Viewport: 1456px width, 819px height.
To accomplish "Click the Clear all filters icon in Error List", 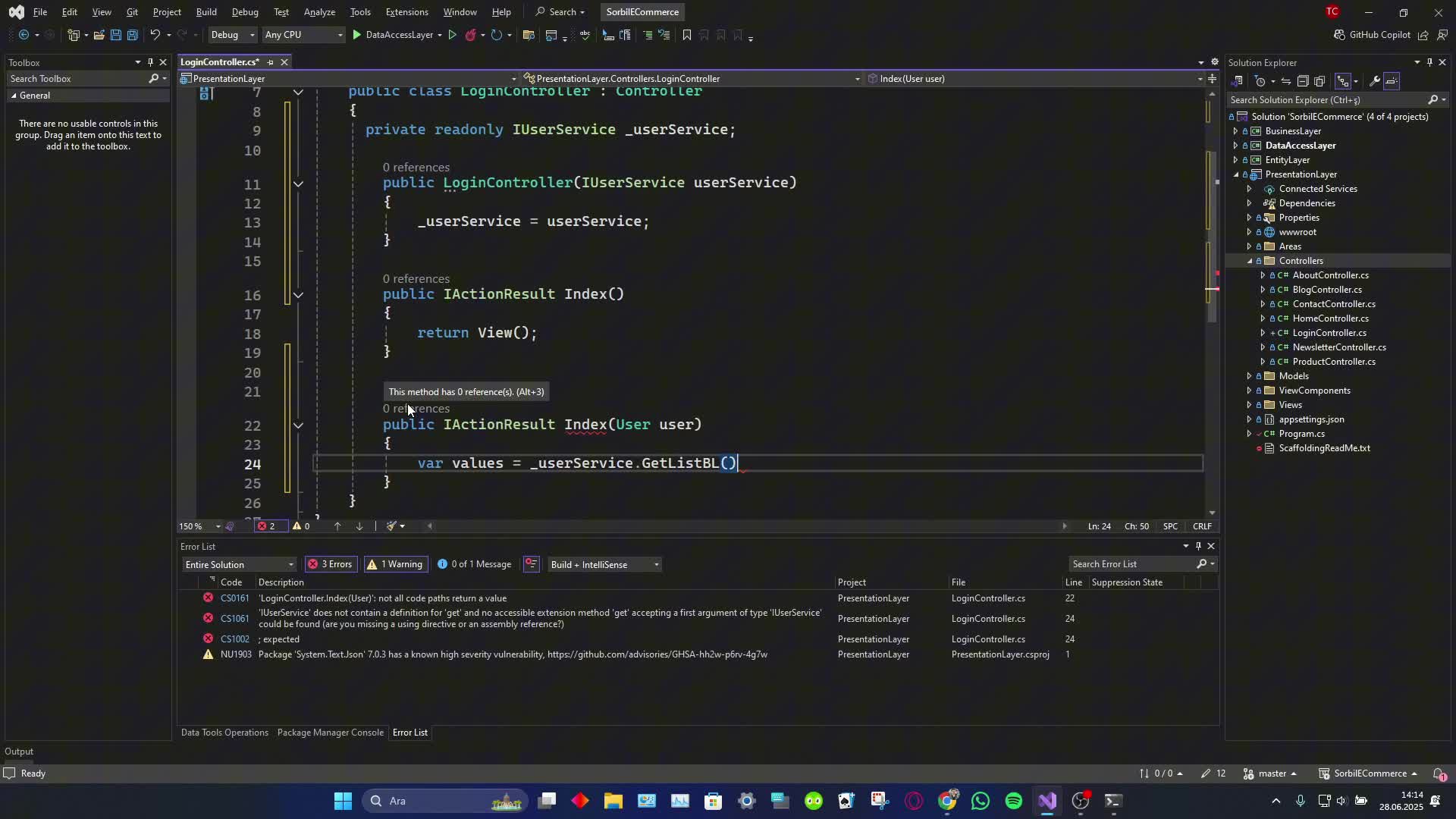I will coord(532,564).
